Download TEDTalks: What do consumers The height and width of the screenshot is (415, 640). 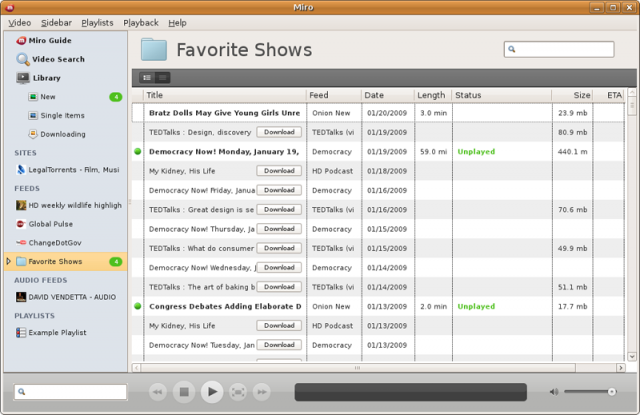(279, 248)
